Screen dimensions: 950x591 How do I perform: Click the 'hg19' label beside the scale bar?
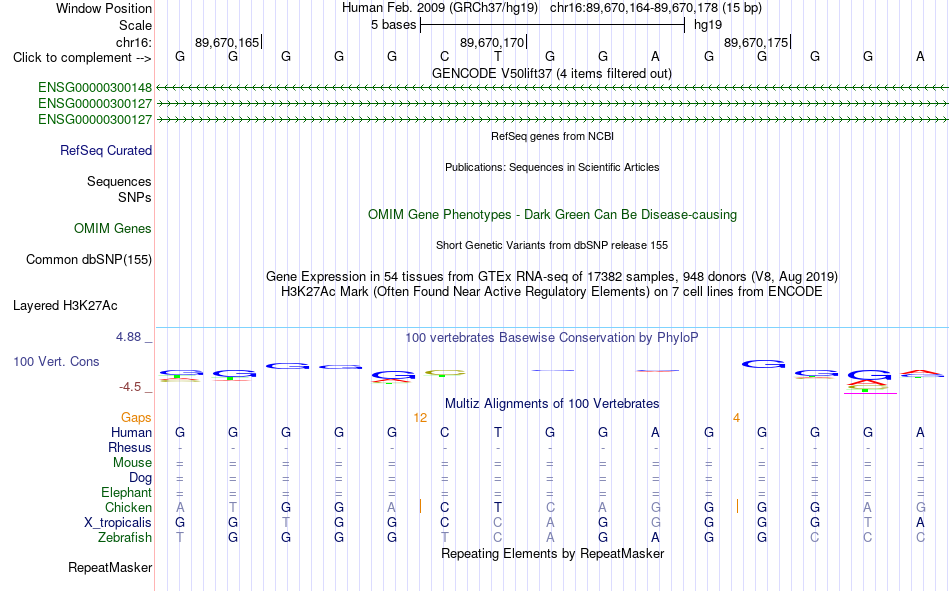[708, 25]
